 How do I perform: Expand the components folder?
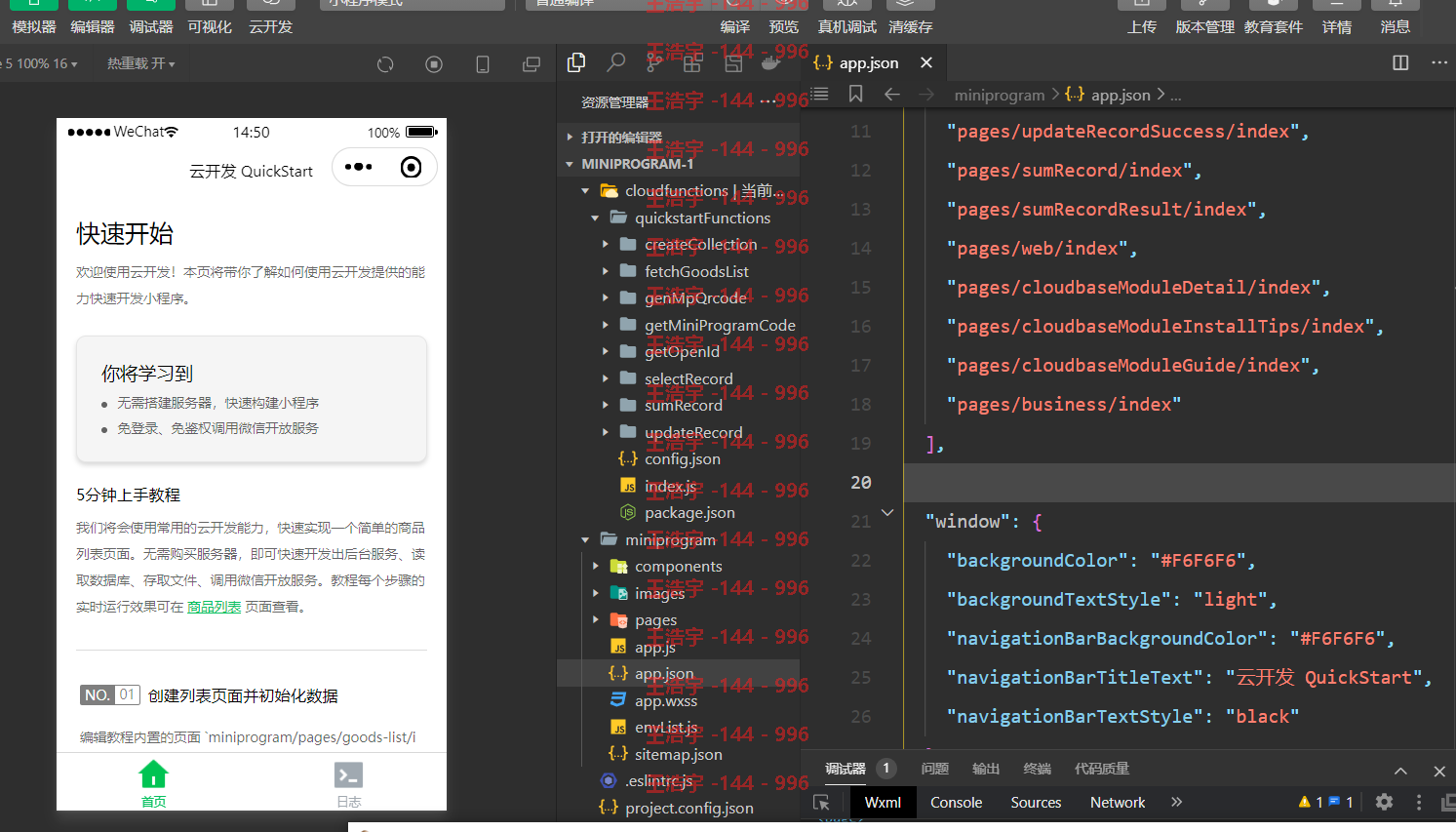click(x=595, y=566)
